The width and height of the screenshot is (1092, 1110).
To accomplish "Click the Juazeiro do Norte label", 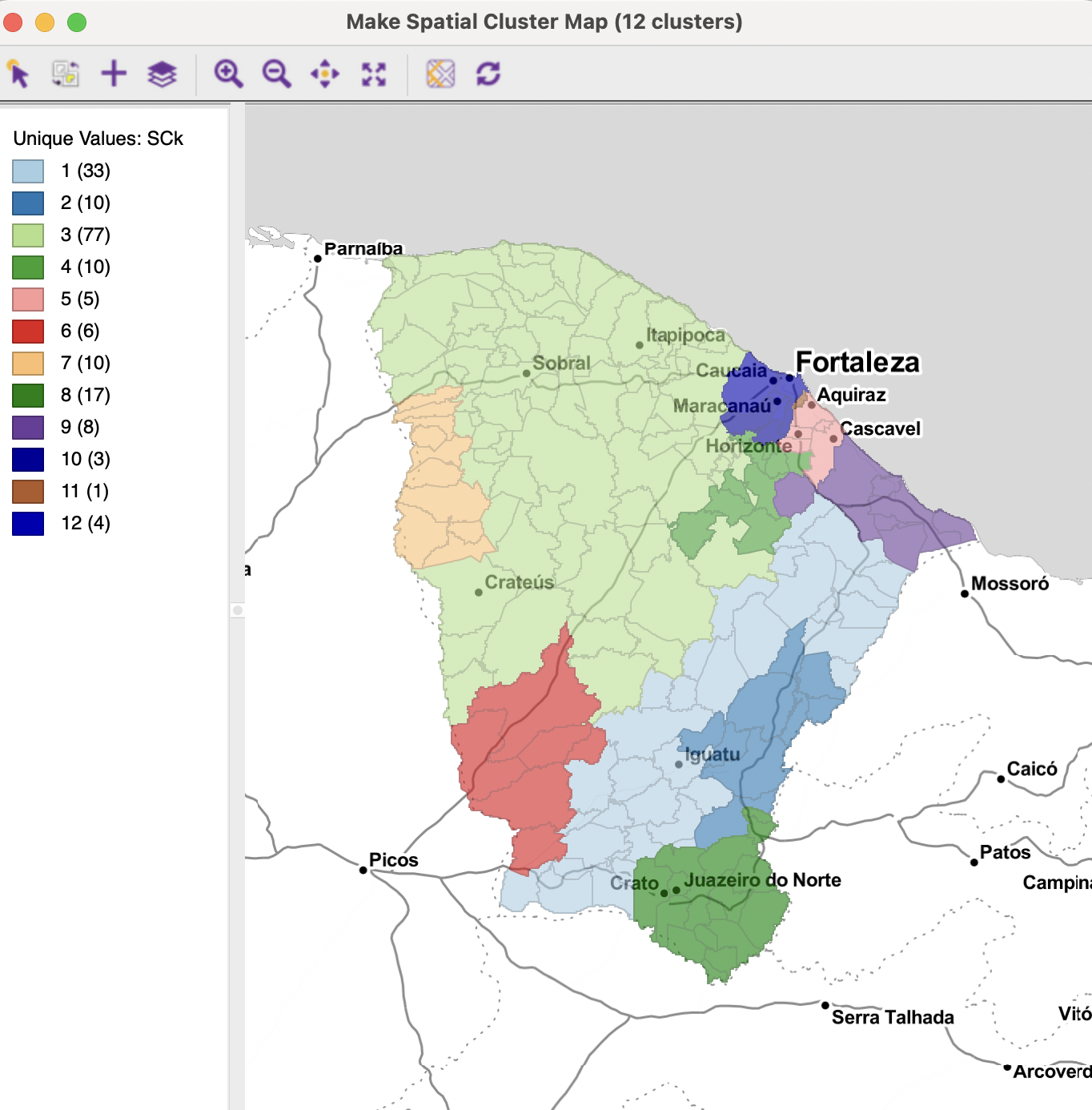I will click(x=762, y=880).
